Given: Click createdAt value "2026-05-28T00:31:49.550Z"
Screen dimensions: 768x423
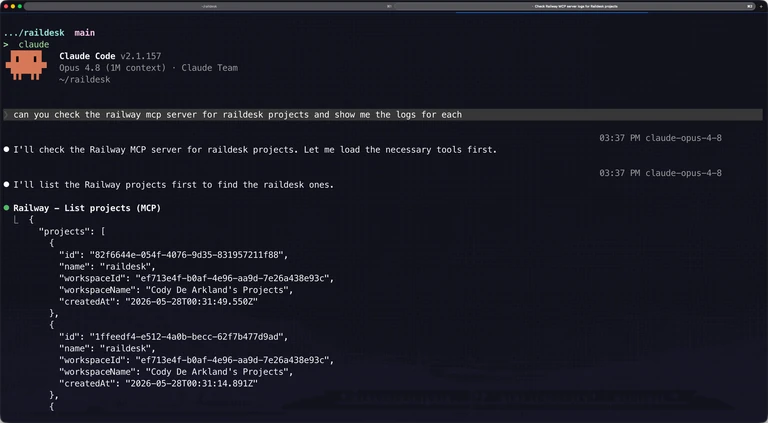Looking at the screenshot, I should (x=192, y=302).
